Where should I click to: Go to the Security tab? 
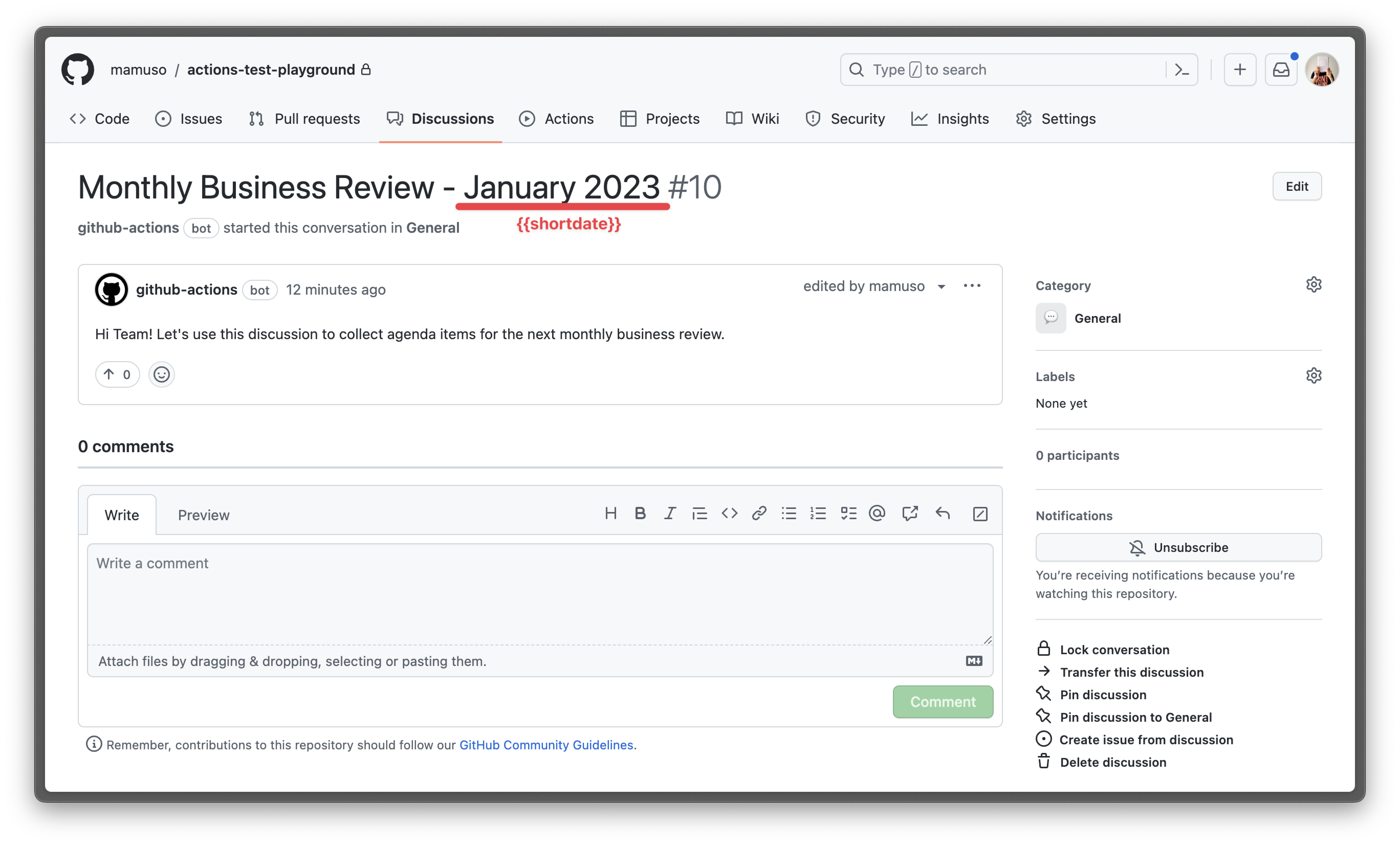(845, 119)
